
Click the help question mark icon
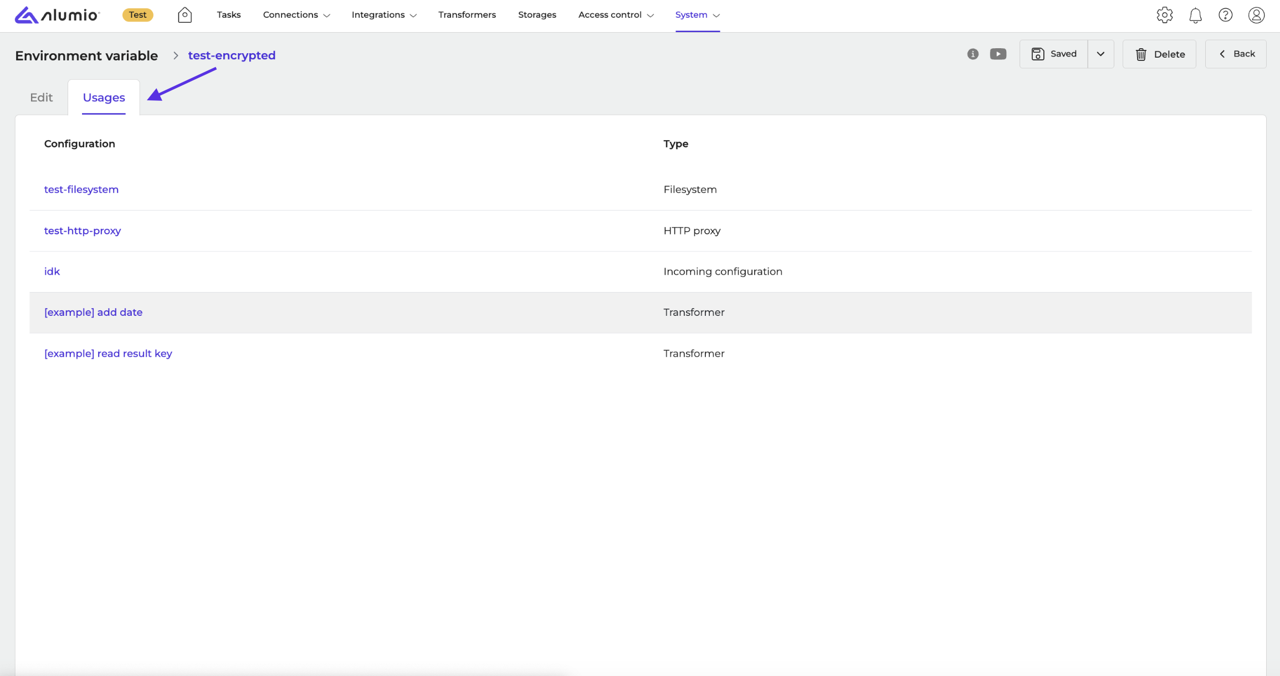tap(1225, 15)
